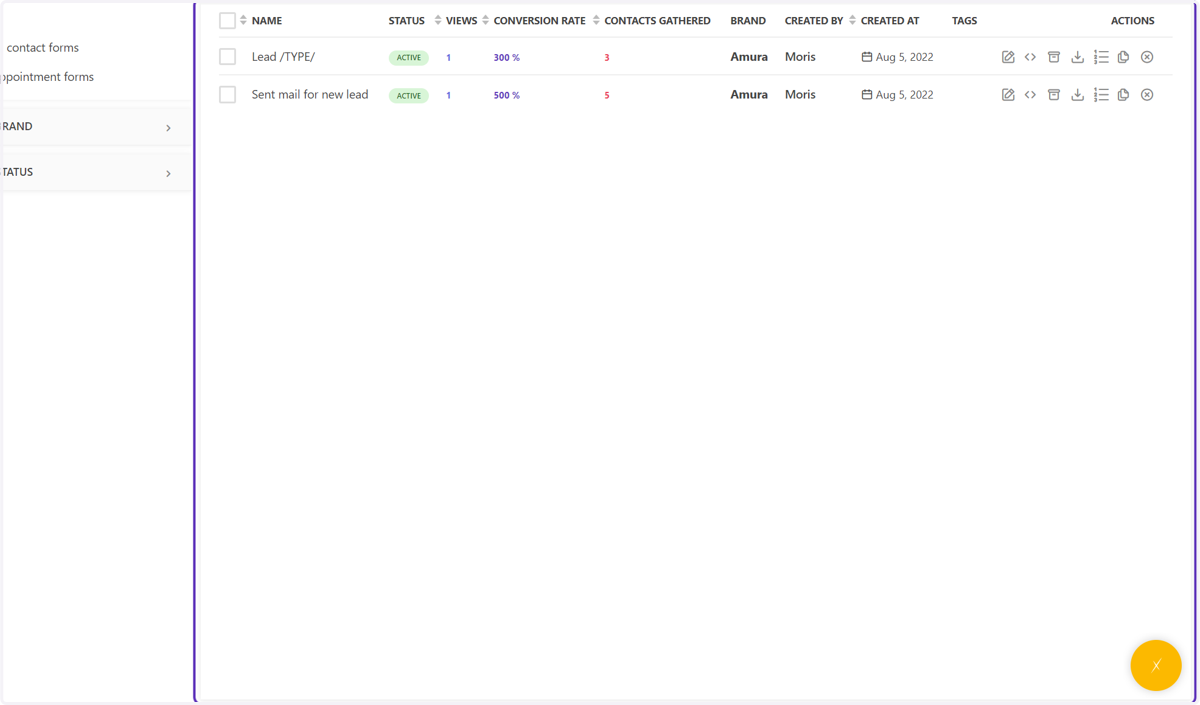Sort by Views using arrows
The height and width of the screenshot is (705, 1200).
coord(438,20)
